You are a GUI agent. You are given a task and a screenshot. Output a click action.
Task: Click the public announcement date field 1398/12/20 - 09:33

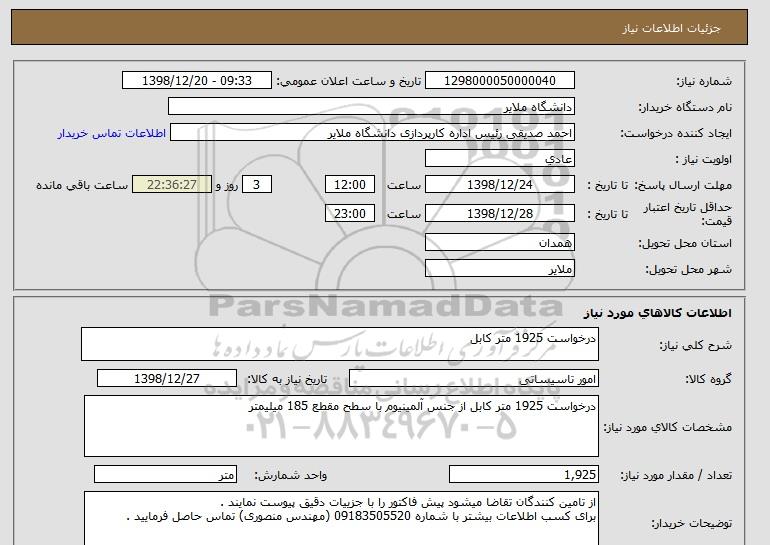[196, 81]
